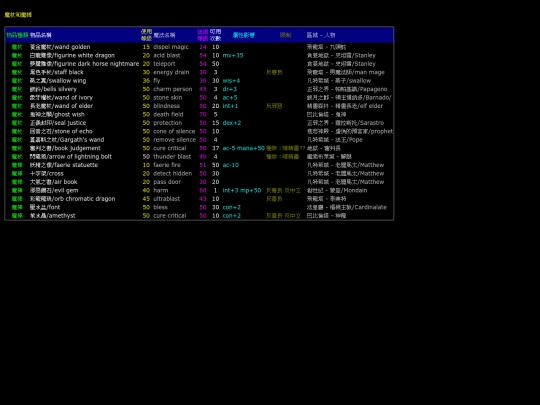The height and width of the screenshot is (405, 540).
Task: Click the 'Sarastro' location cell
Action: pyautogui.click(x=345, y=123)
